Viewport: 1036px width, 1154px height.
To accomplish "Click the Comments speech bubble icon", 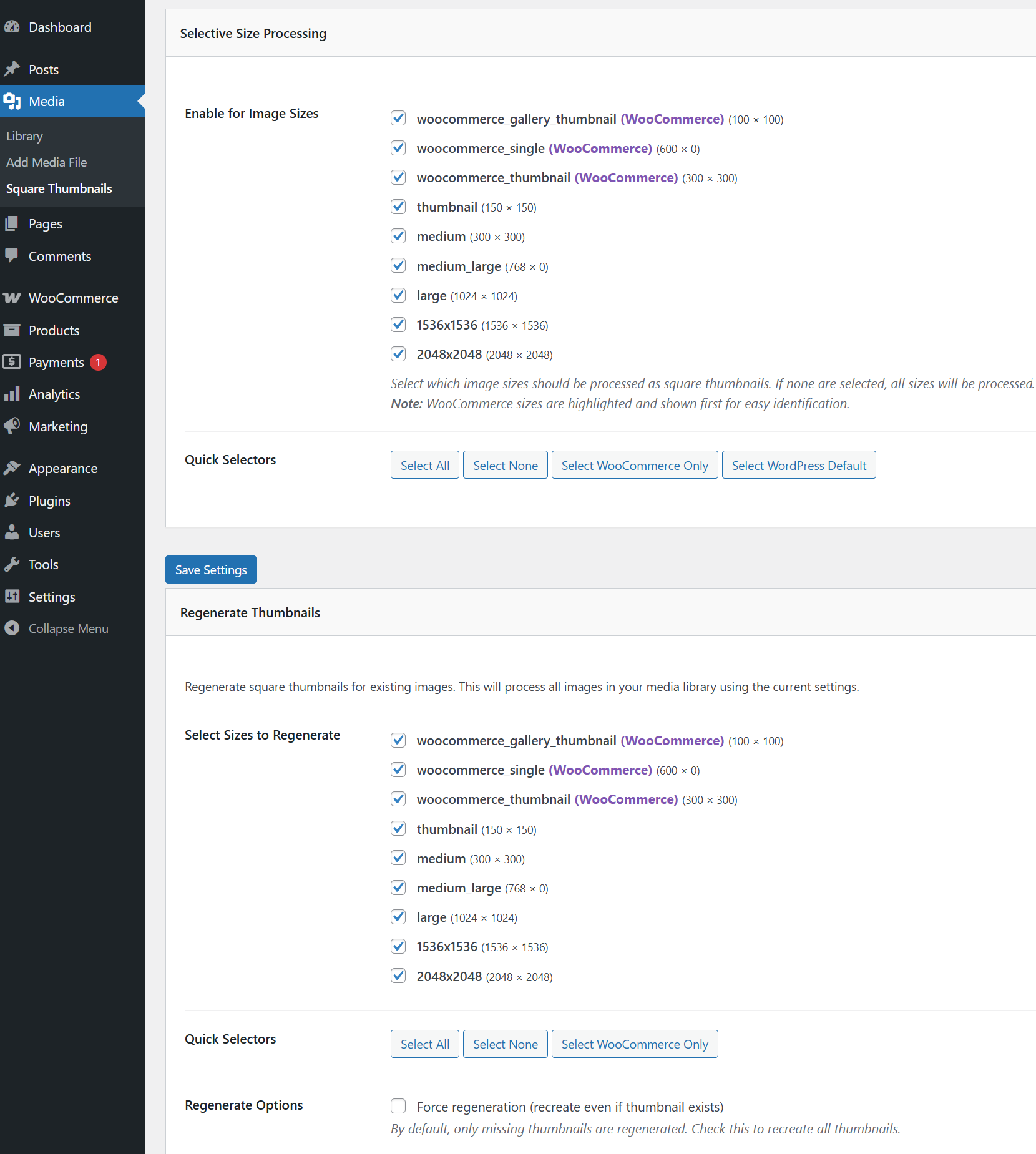I will coord(12,256).
